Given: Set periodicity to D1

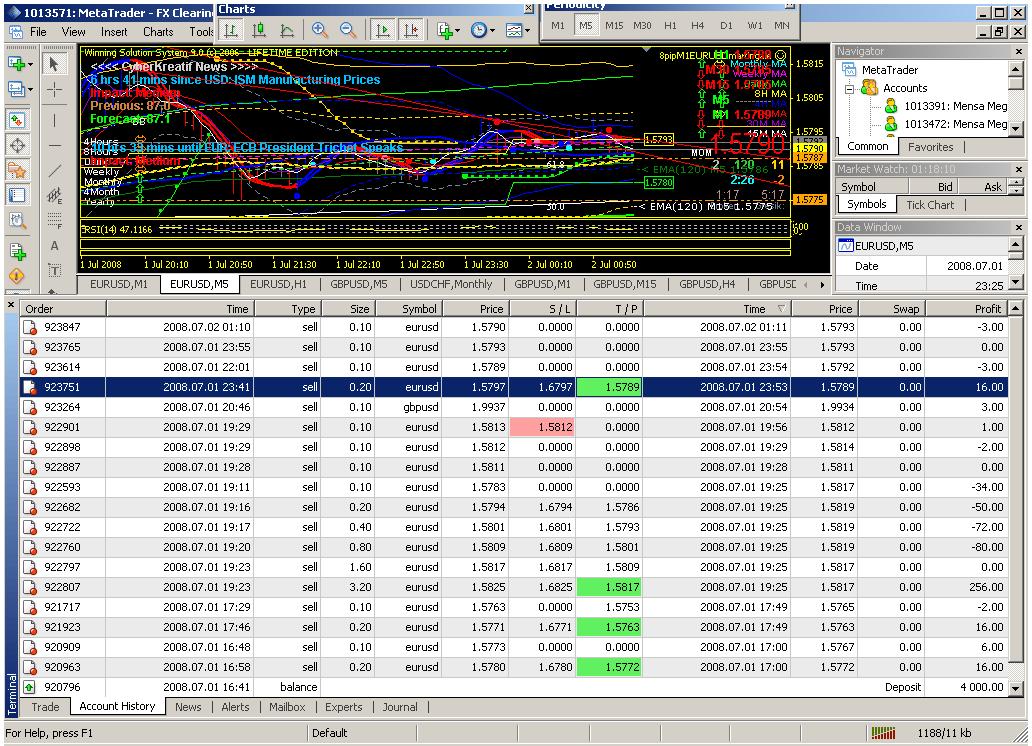Looking at the screenshot, I should (x=726, y=26).
